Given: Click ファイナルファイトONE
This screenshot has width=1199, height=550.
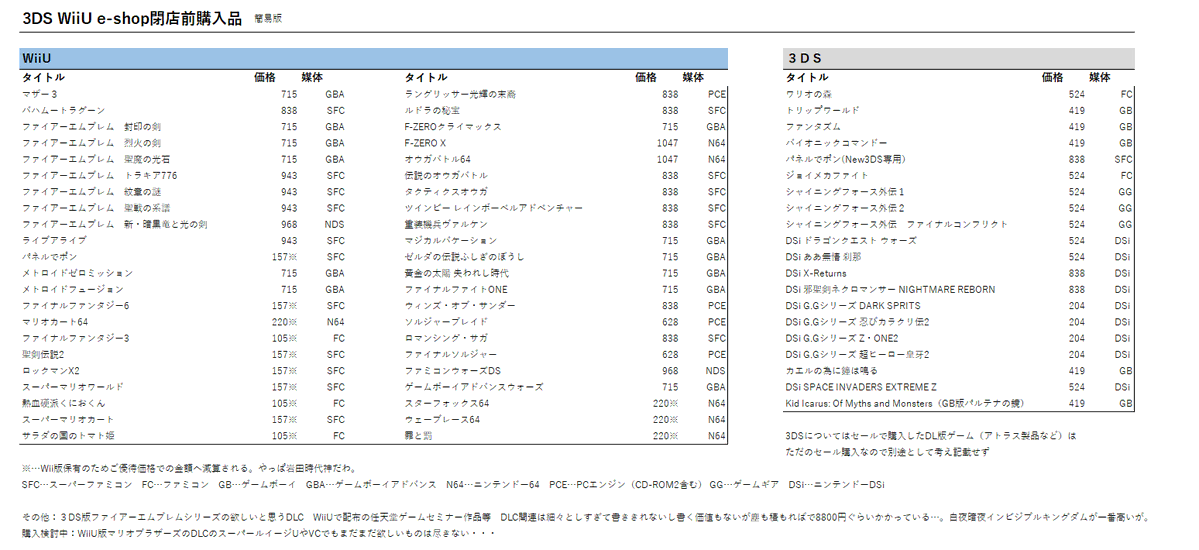Looking at the screenshot, I should point(456,289).
